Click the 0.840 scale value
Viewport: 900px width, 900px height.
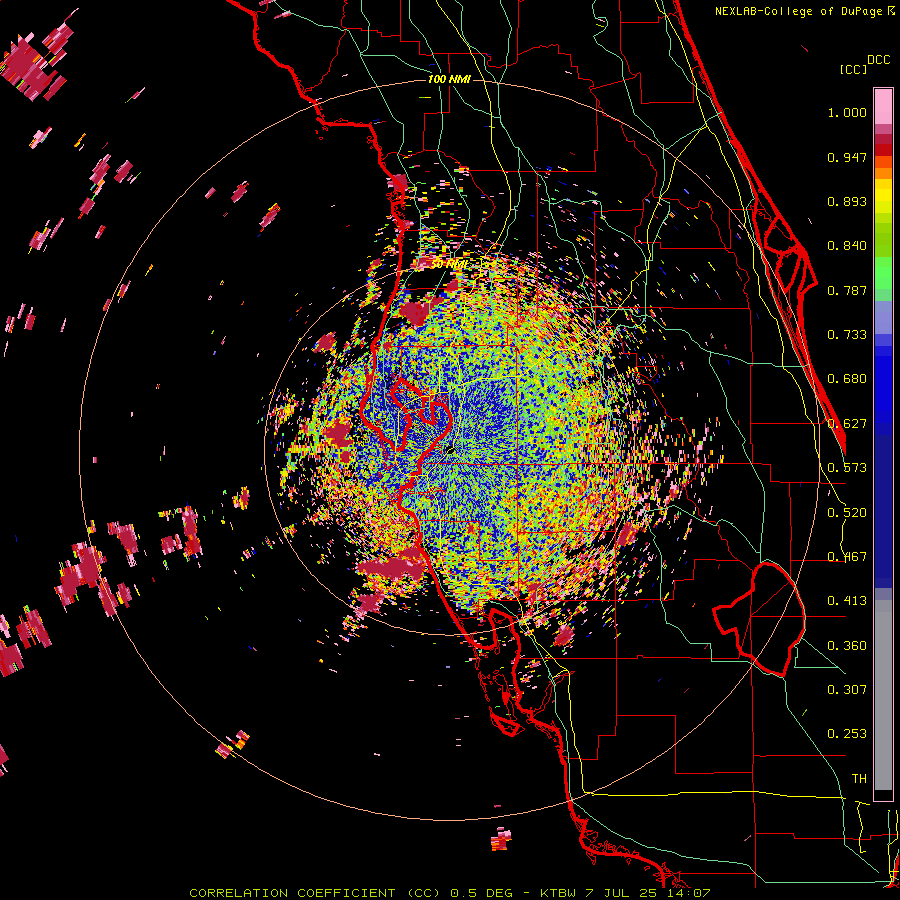coord(847,246)
